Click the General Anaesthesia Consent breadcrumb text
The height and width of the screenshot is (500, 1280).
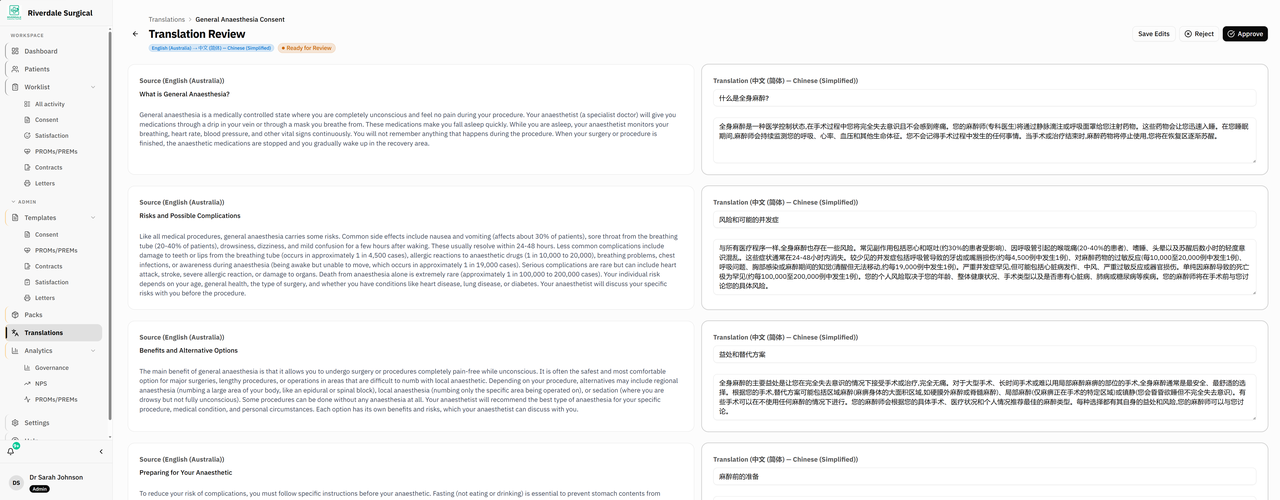(240, 19)
